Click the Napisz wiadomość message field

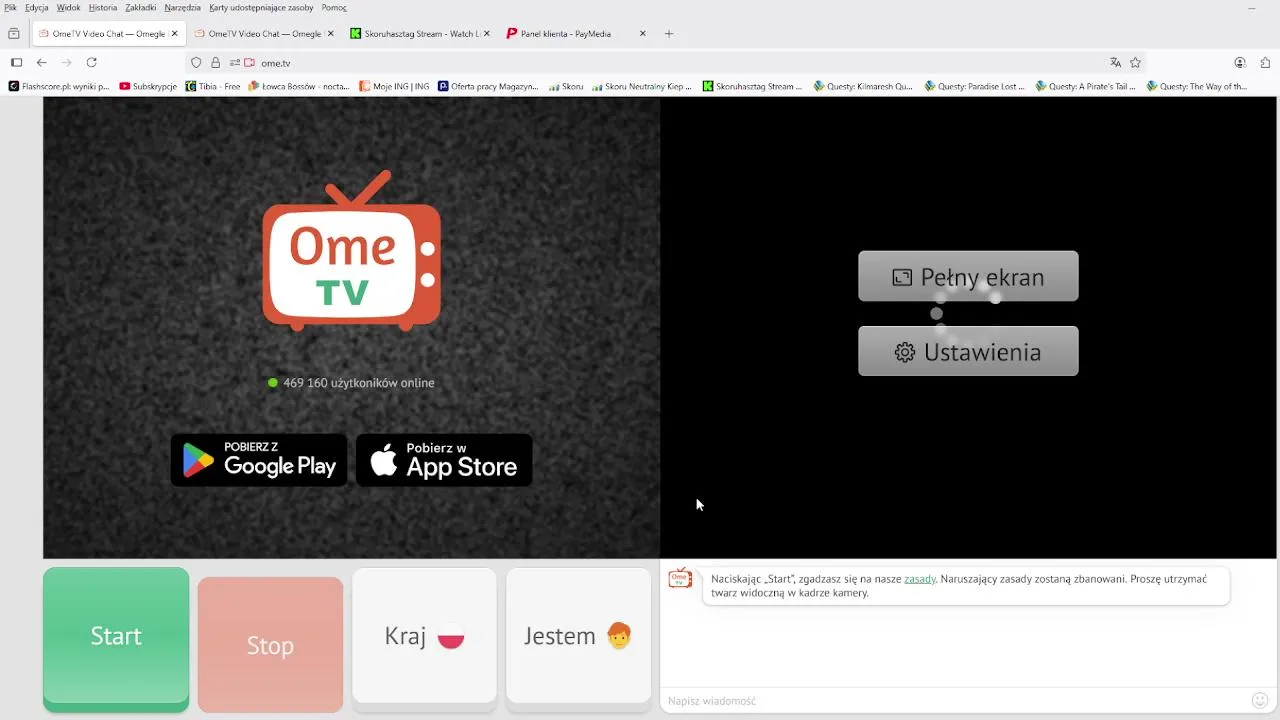point(955,701)
